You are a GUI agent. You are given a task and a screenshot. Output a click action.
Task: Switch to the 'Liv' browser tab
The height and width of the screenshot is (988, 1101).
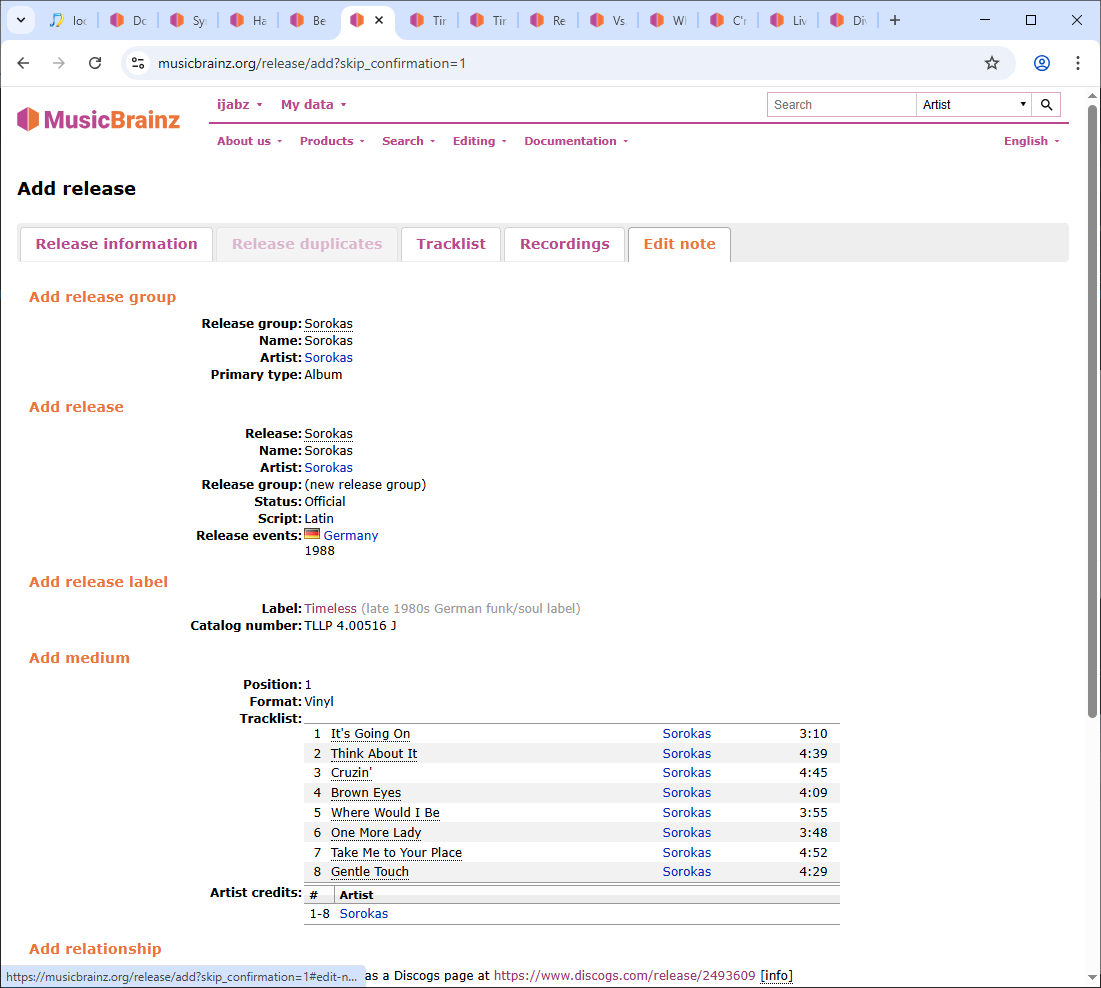789,20
